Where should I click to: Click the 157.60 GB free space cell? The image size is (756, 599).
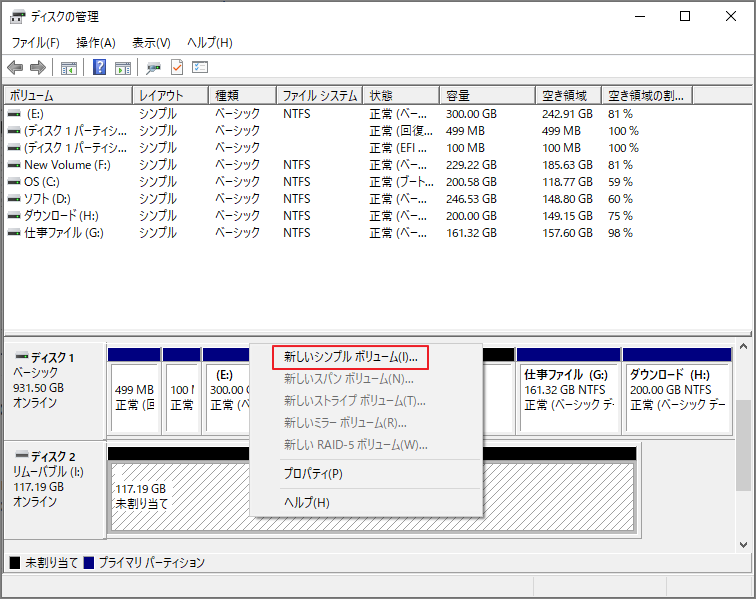coord(567,233)
